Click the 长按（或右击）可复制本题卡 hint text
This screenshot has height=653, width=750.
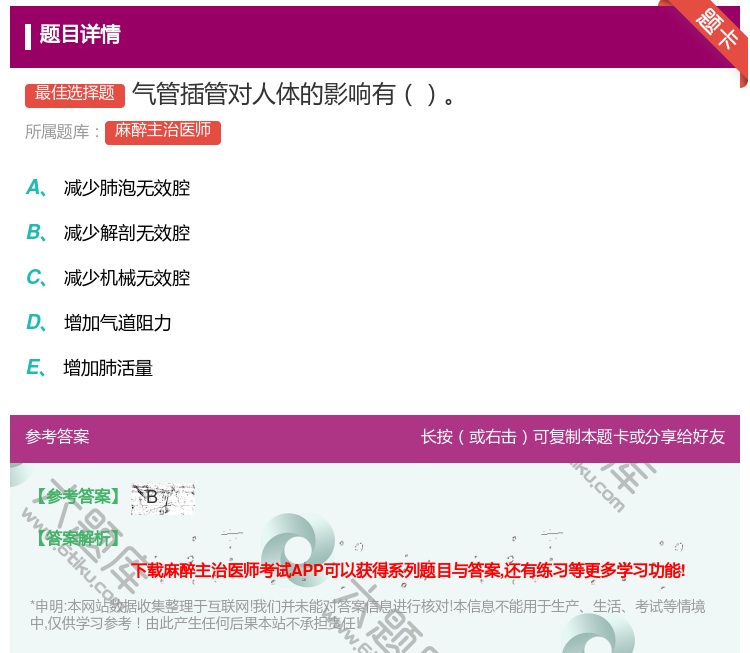(573, 437)
